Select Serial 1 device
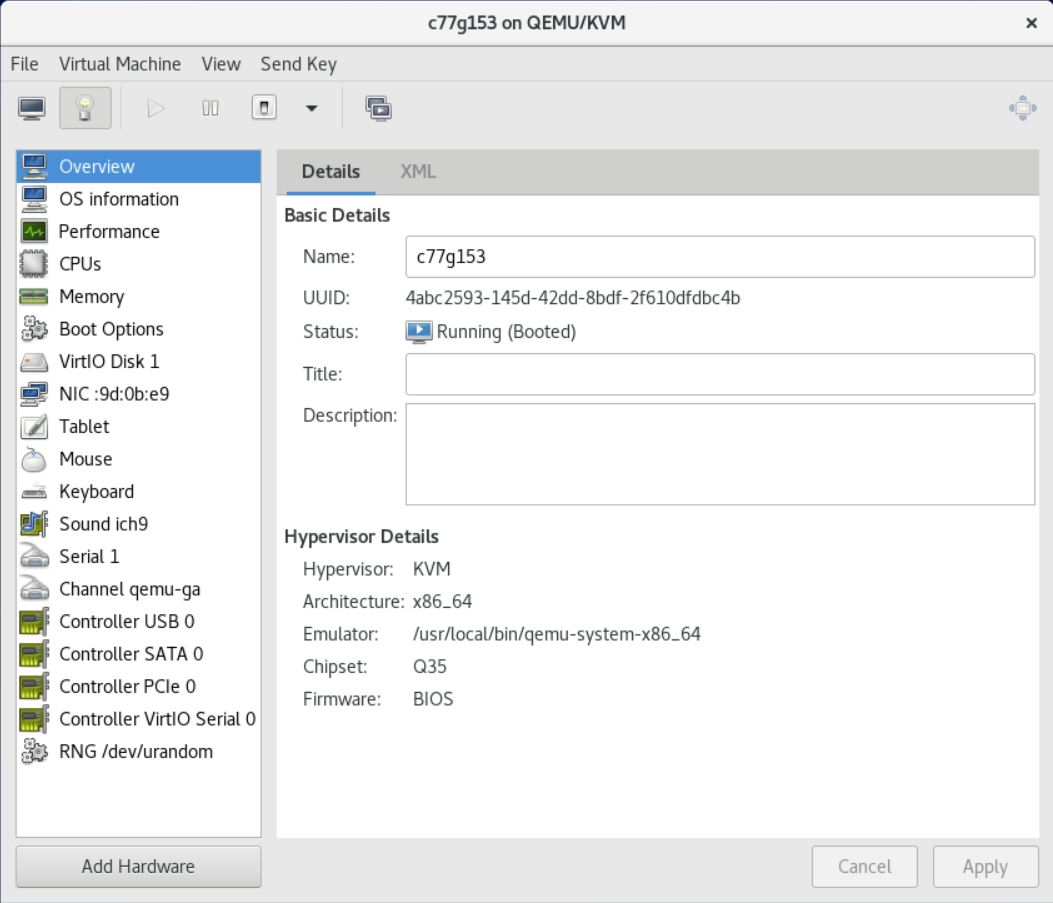This screenshot has width=1053, height=903. (x=138, y=557)
